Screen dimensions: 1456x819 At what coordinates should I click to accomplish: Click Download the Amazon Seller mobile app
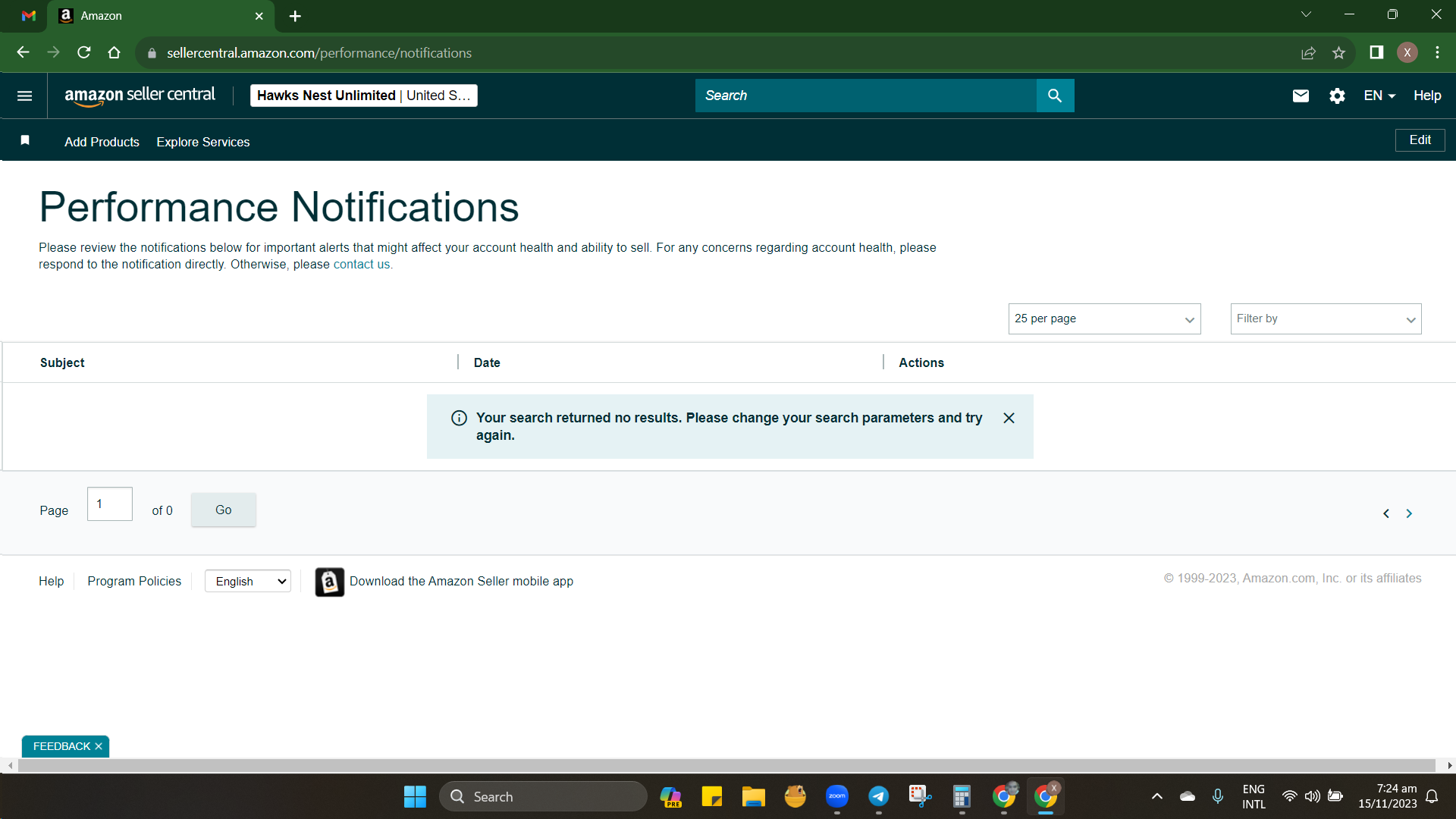tap(461, 582)
